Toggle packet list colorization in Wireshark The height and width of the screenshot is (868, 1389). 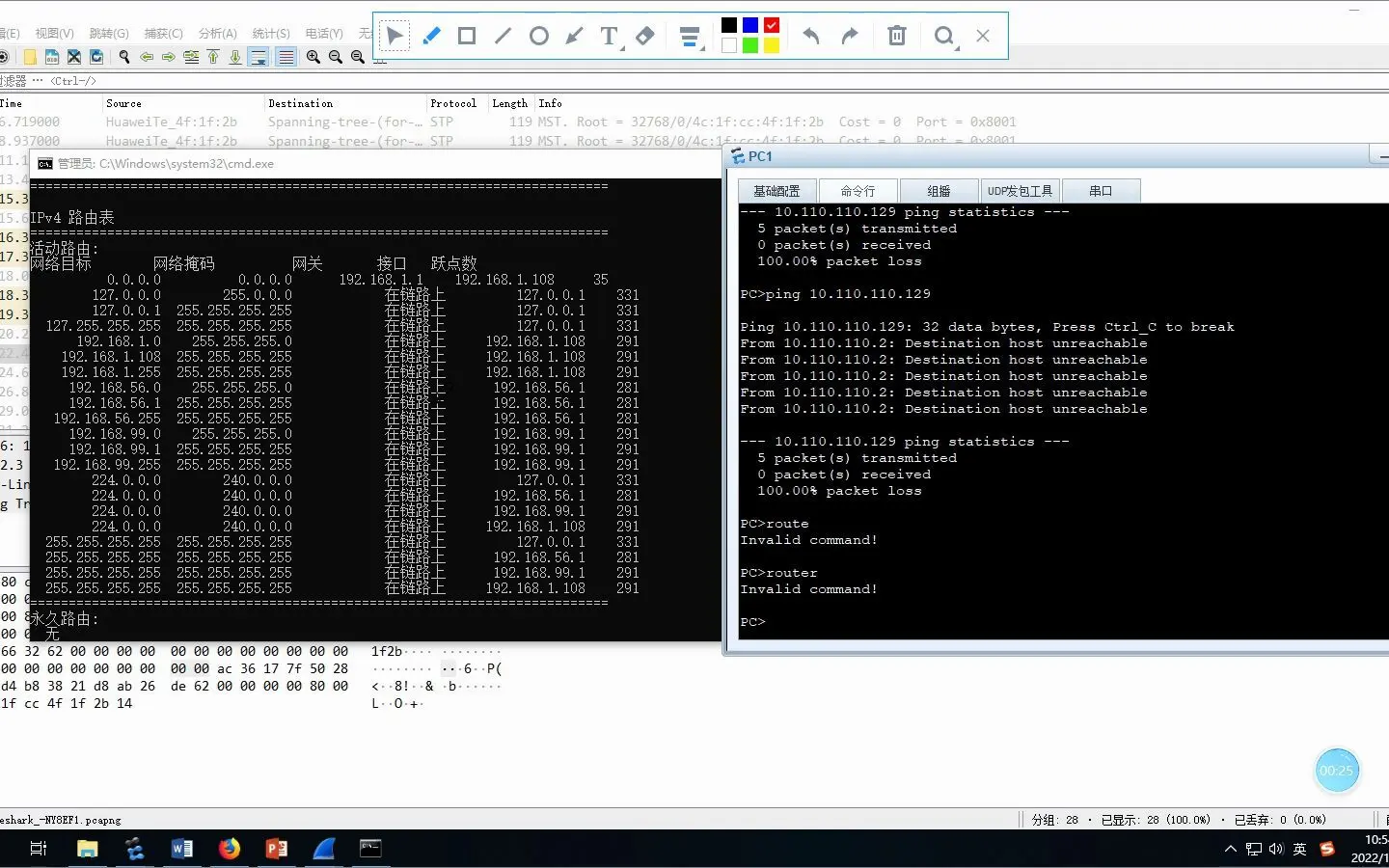(x=286, y=57)
